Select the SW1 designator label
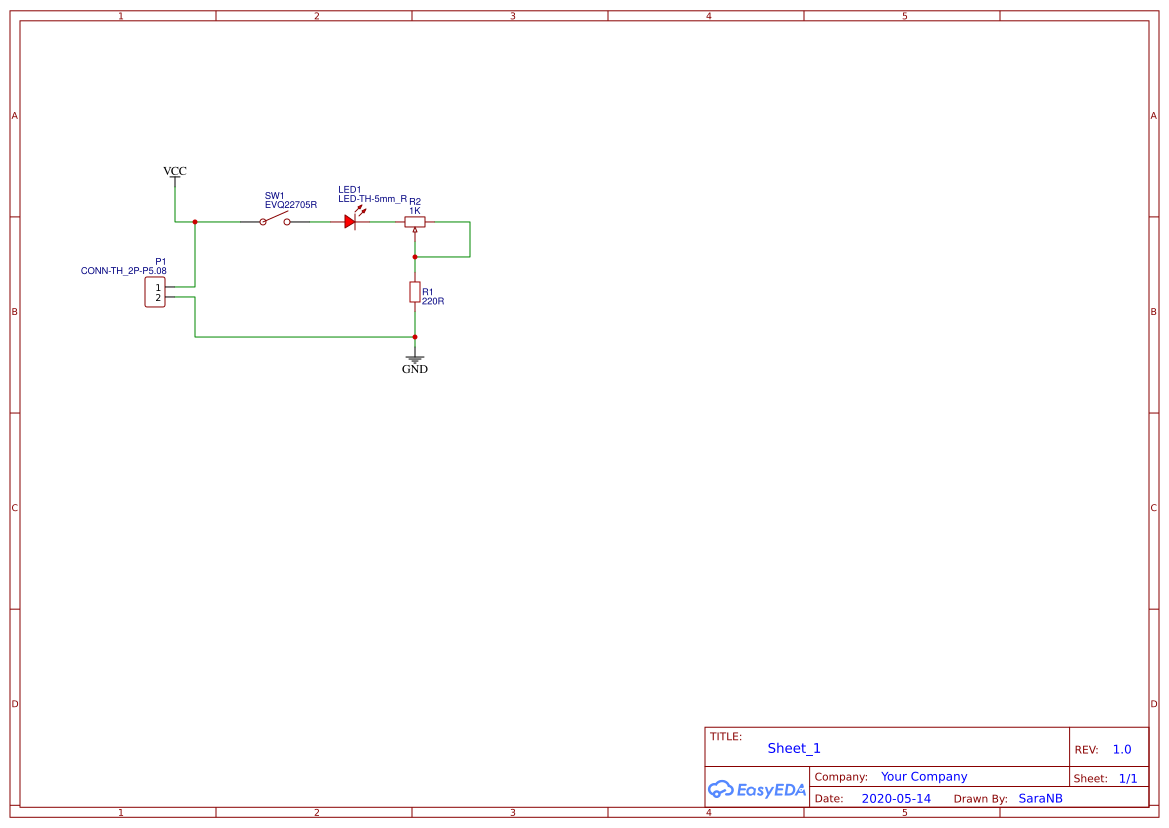Viewport: 1169px width, 828px height. click(x=274, y=196)
